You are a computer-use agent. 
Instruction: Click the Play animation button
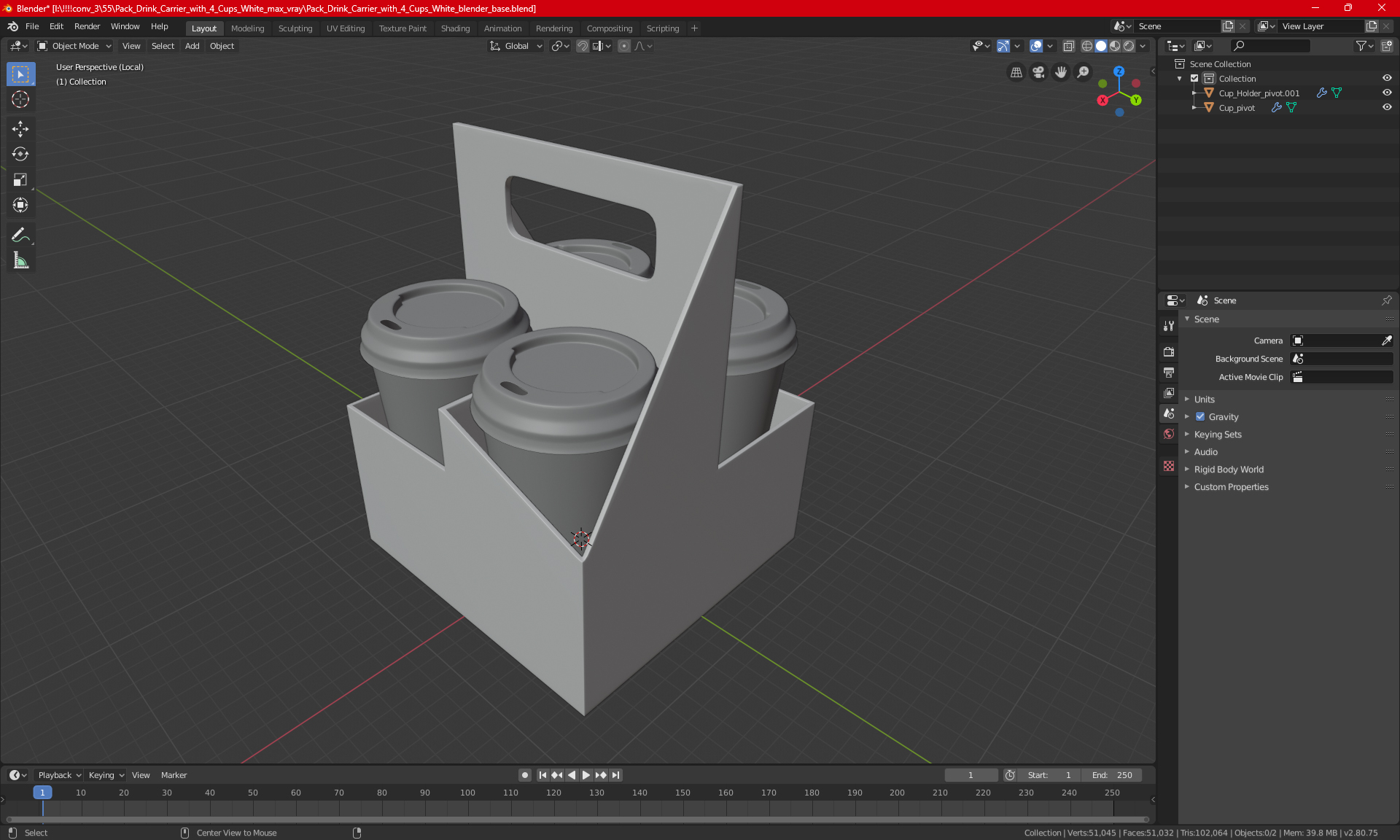[x=586, y=775]
